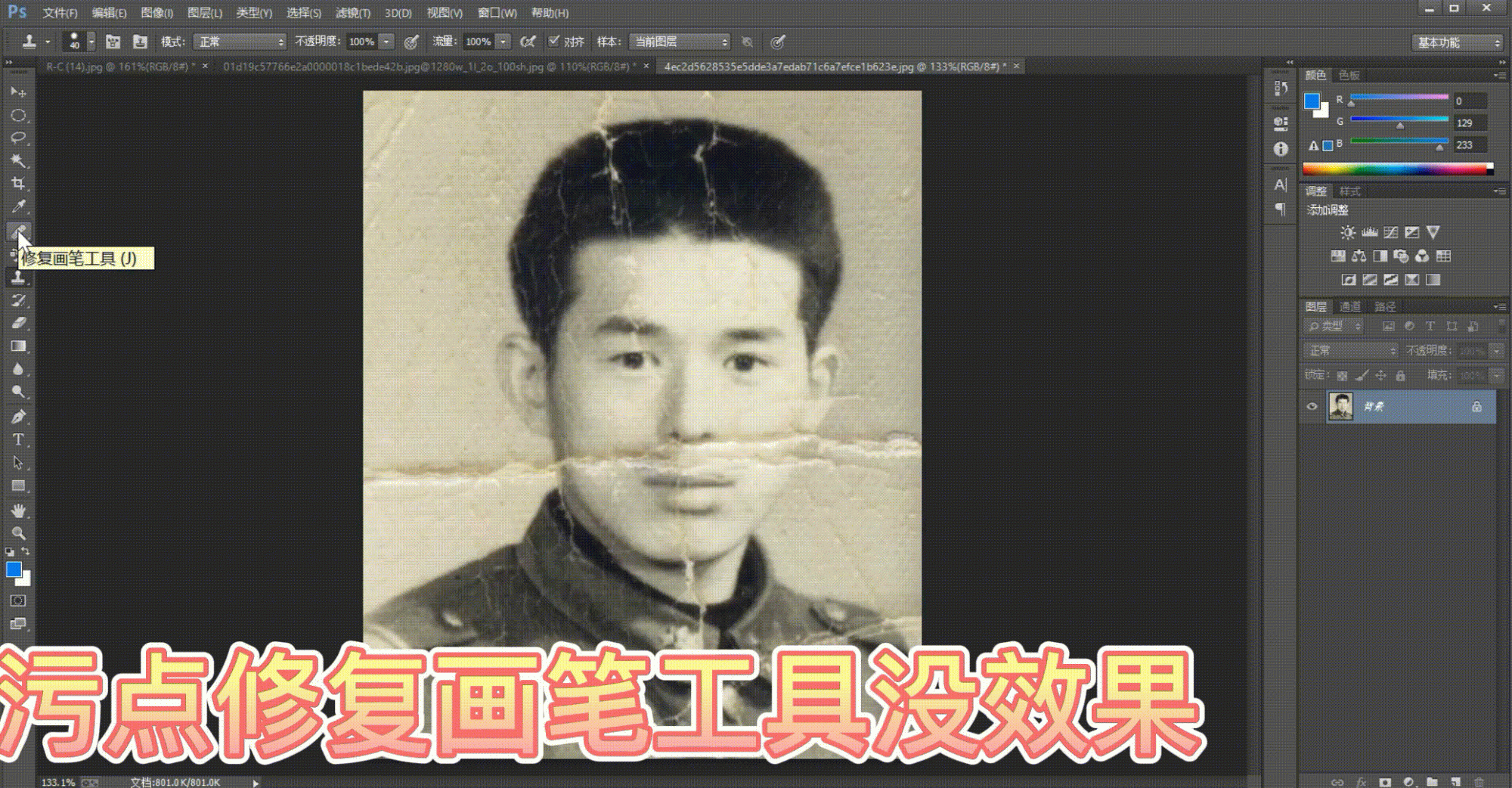
Task: Select the Gradient tool
Action: pyautogui.click(x=18, y=346)
